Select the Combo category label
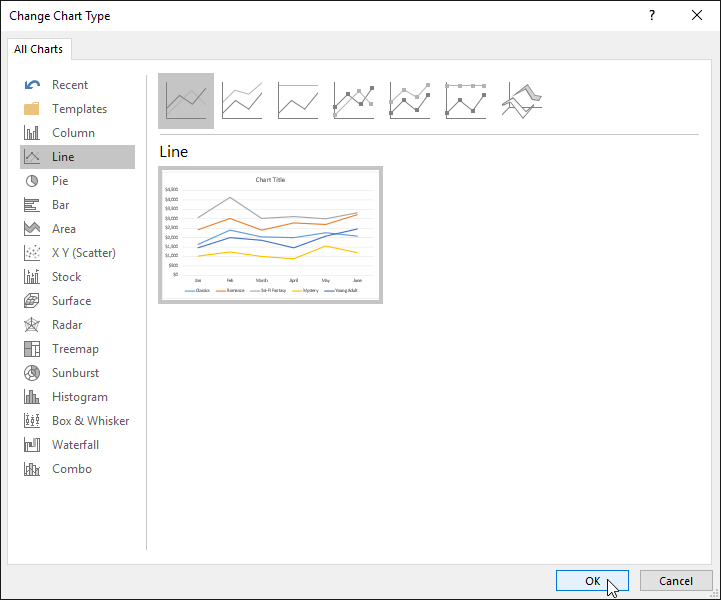Image resolution: width=721 pixels, height=600 pixels. [72, 469]
